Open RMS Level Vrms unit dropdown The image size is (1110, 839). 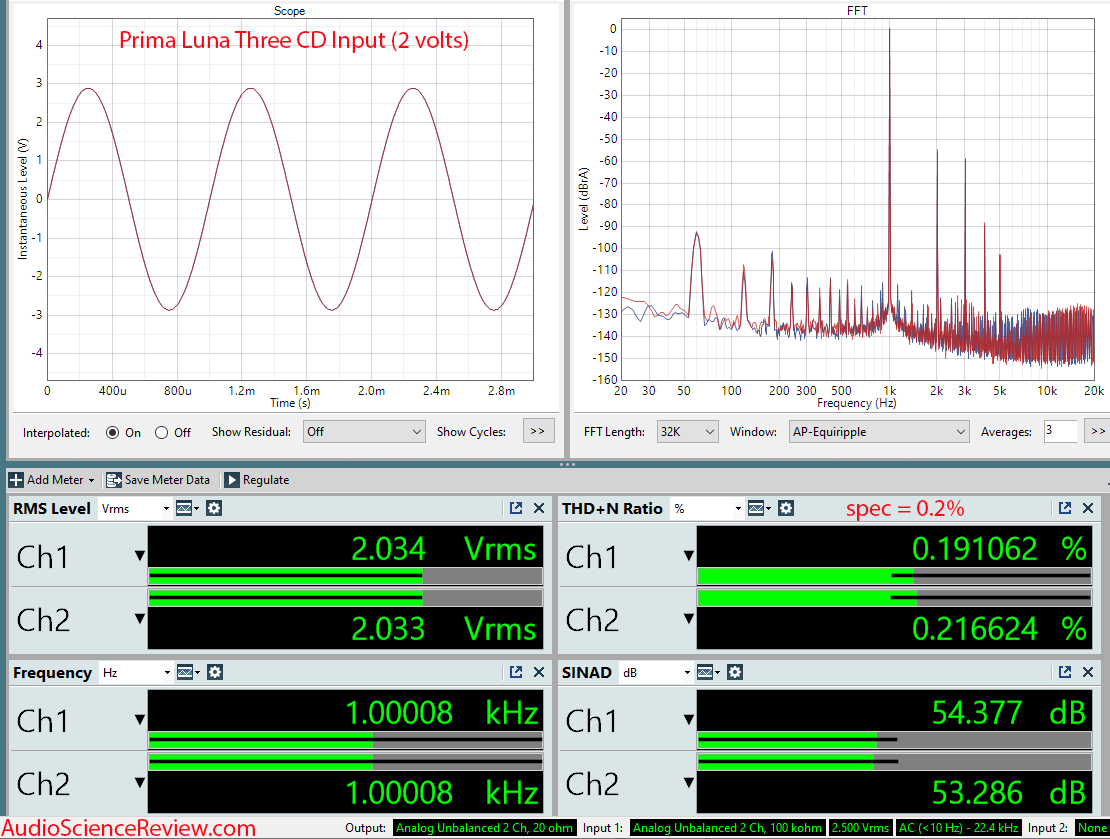[x=135, y=508]
